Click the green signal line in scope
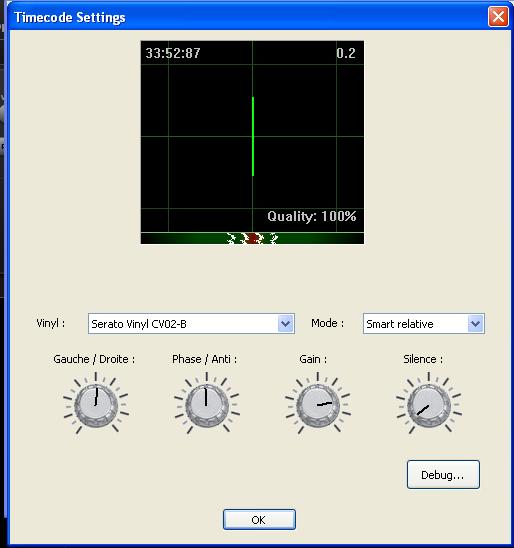Screen dimensions: 514x548 click(x=253, y=136)
